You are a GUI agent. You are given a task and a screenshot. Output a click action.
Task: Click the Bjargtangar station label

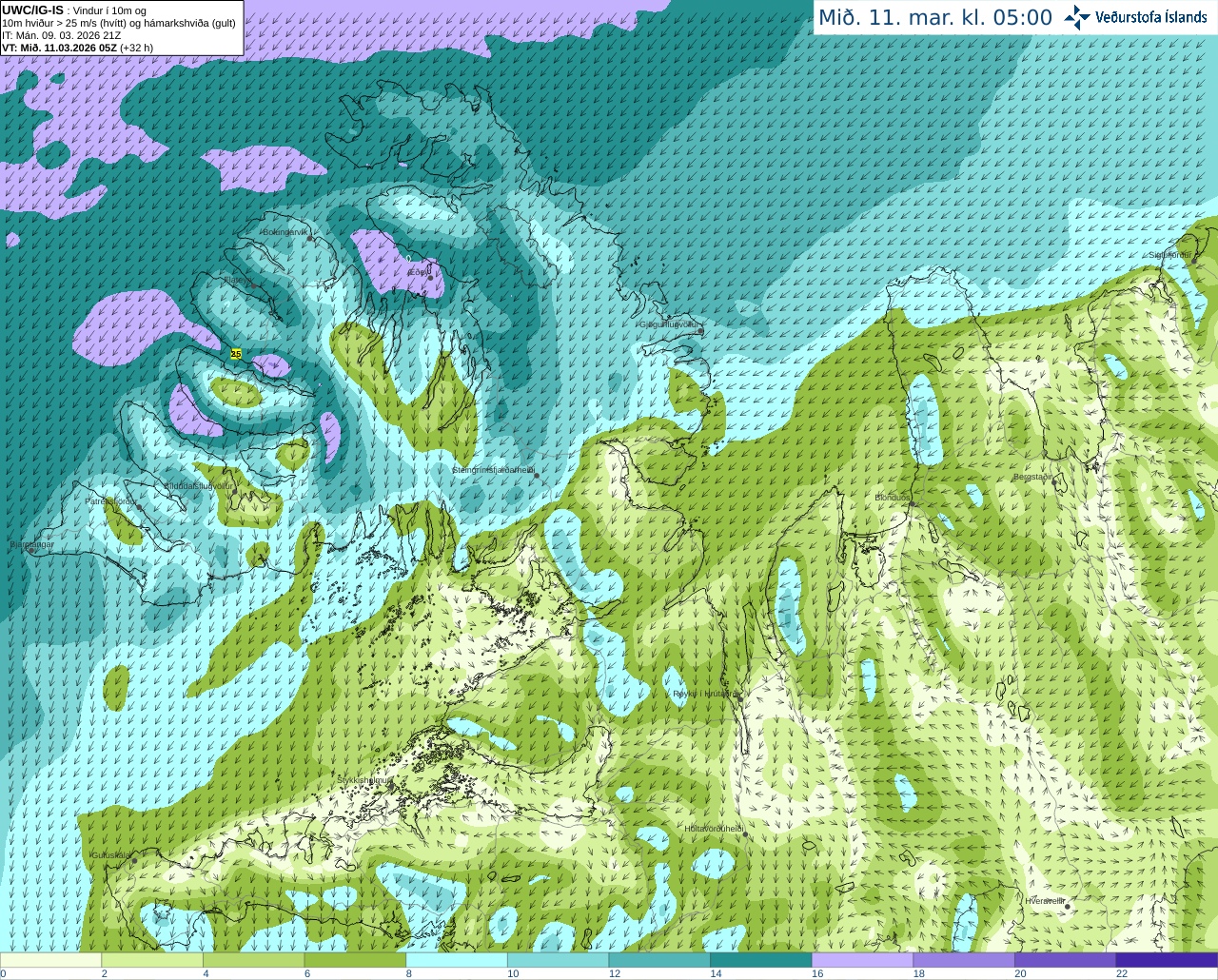point(31,544)
